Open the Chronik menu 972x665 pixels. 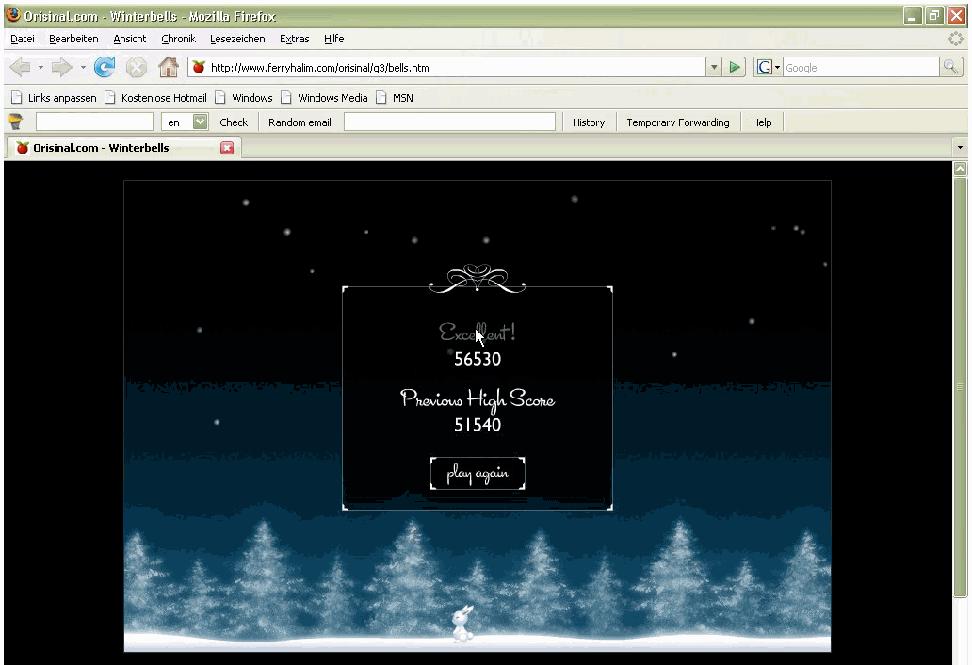point(179,38)
